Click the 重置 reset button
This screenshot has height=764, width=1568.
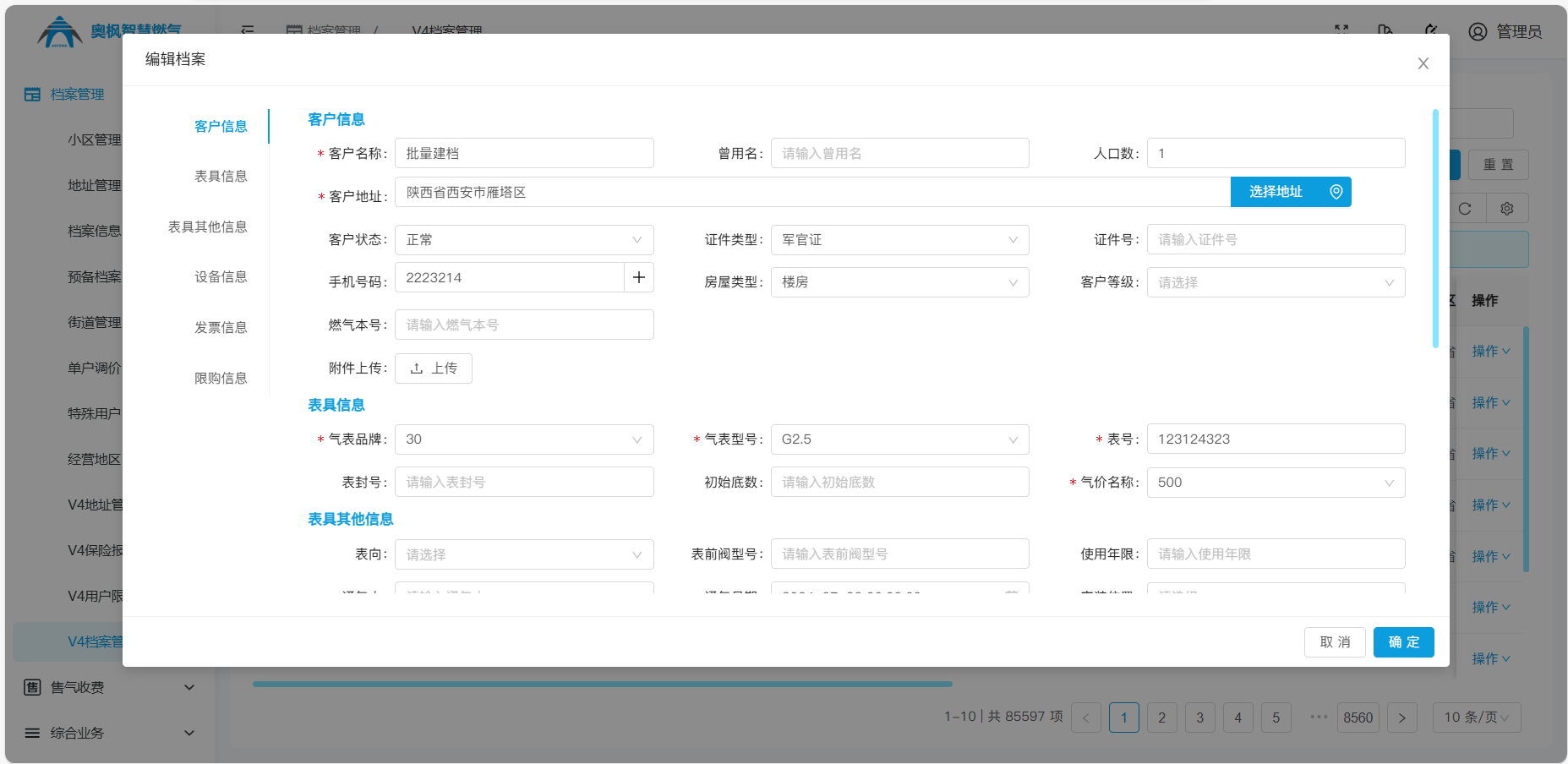tap(1498, 165)
